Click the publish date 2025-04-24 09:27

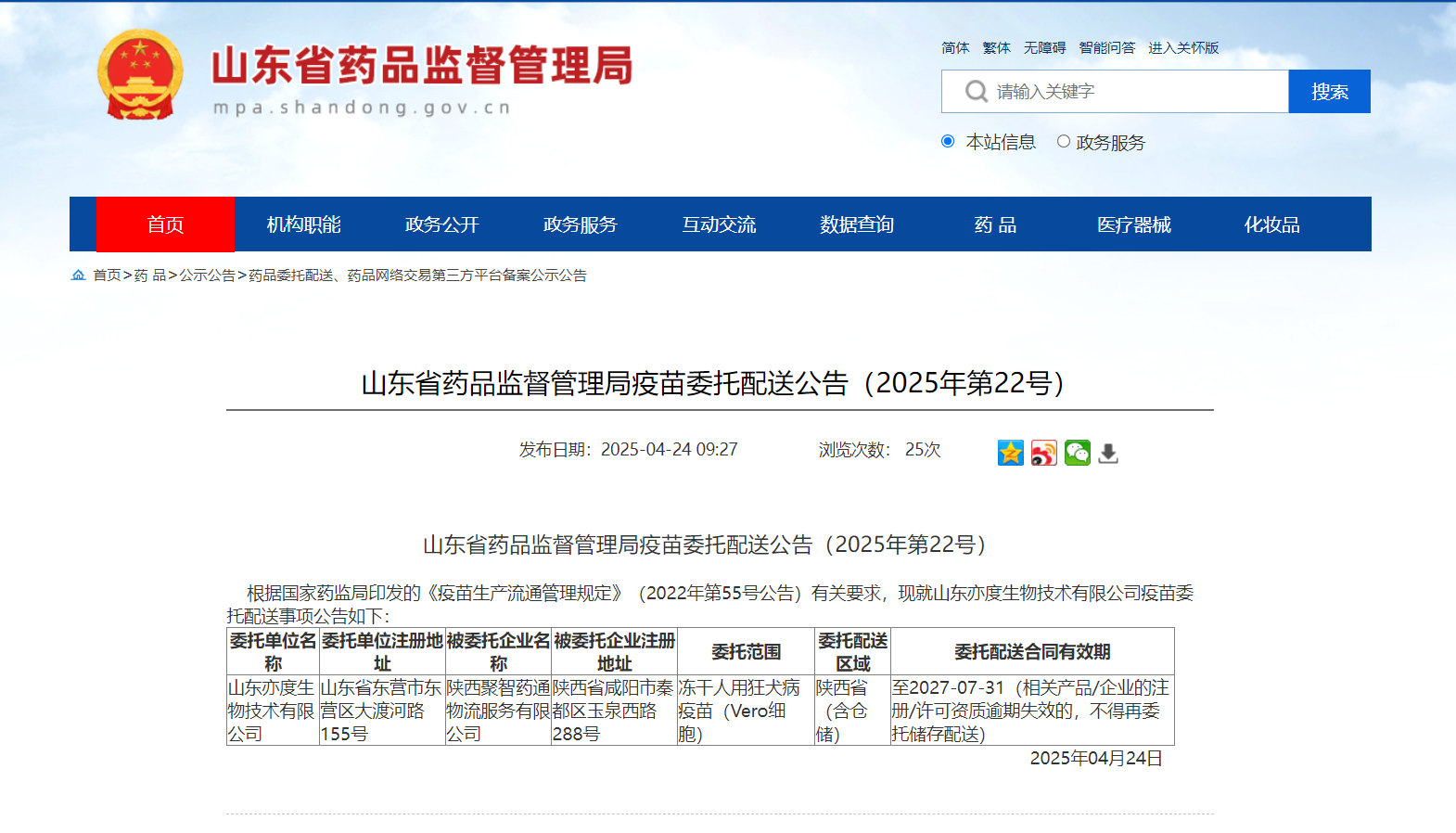669,449
